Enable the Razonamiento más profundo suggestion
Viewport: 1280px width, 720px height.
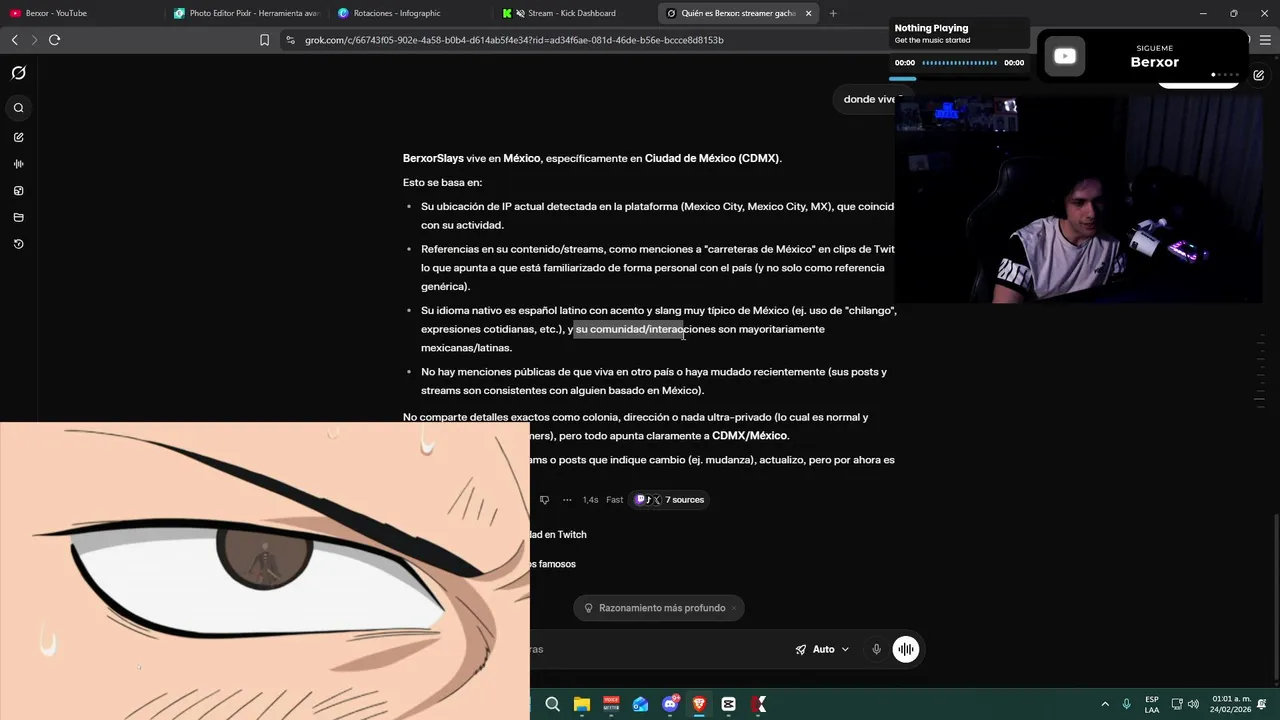656,608
